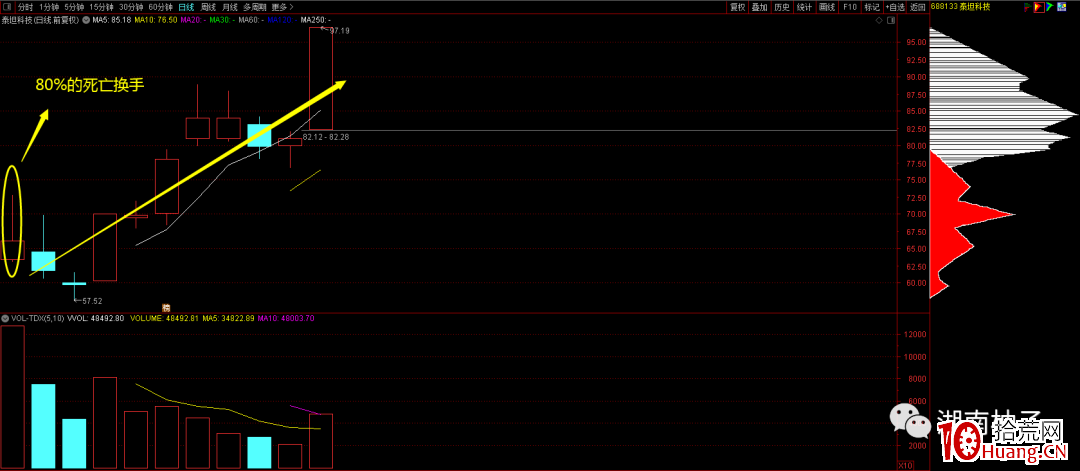Click the X10 scale label in volume axis
Screen dimensions: 1080x471
coord(908,465)
